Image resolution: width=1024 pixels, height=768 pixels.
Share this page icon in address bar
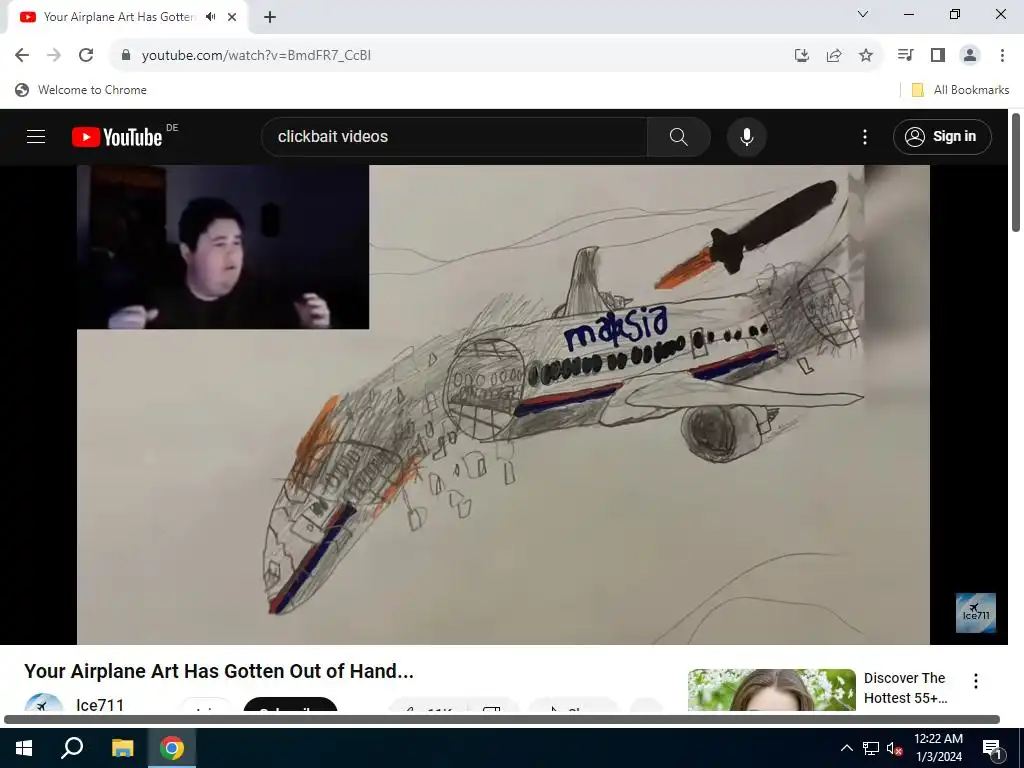point(834,56)
